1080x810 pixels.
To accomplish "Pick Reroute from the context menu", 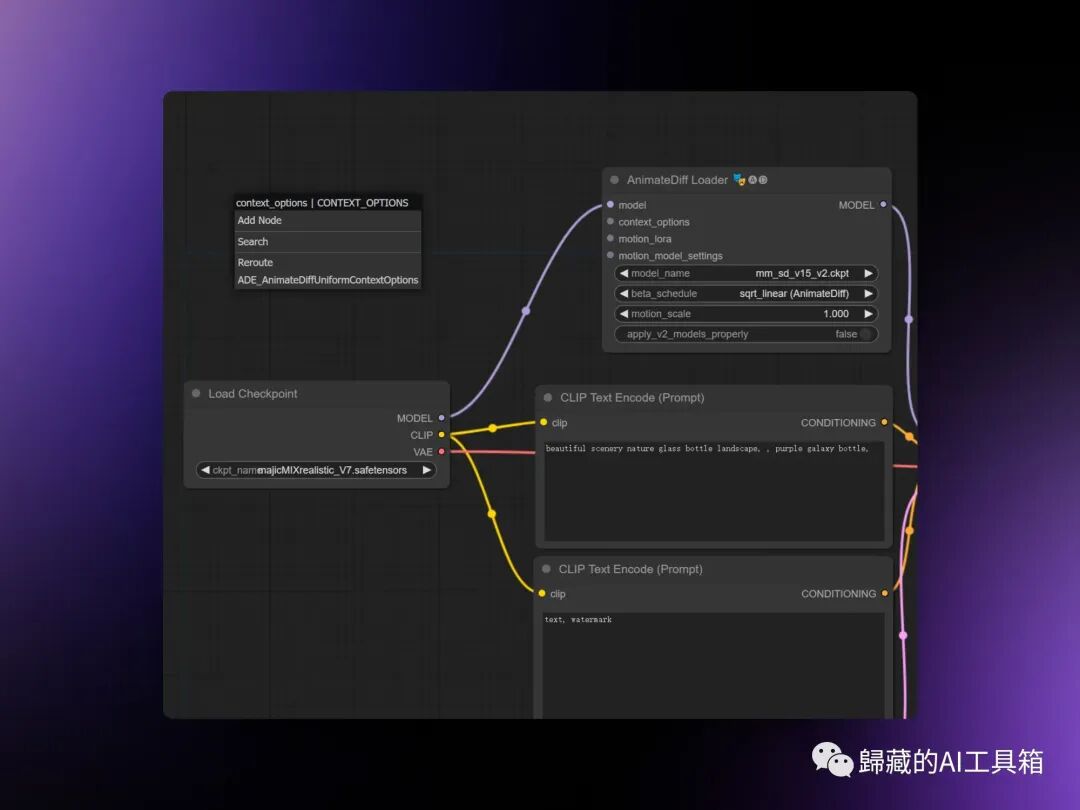I will 328,262.
